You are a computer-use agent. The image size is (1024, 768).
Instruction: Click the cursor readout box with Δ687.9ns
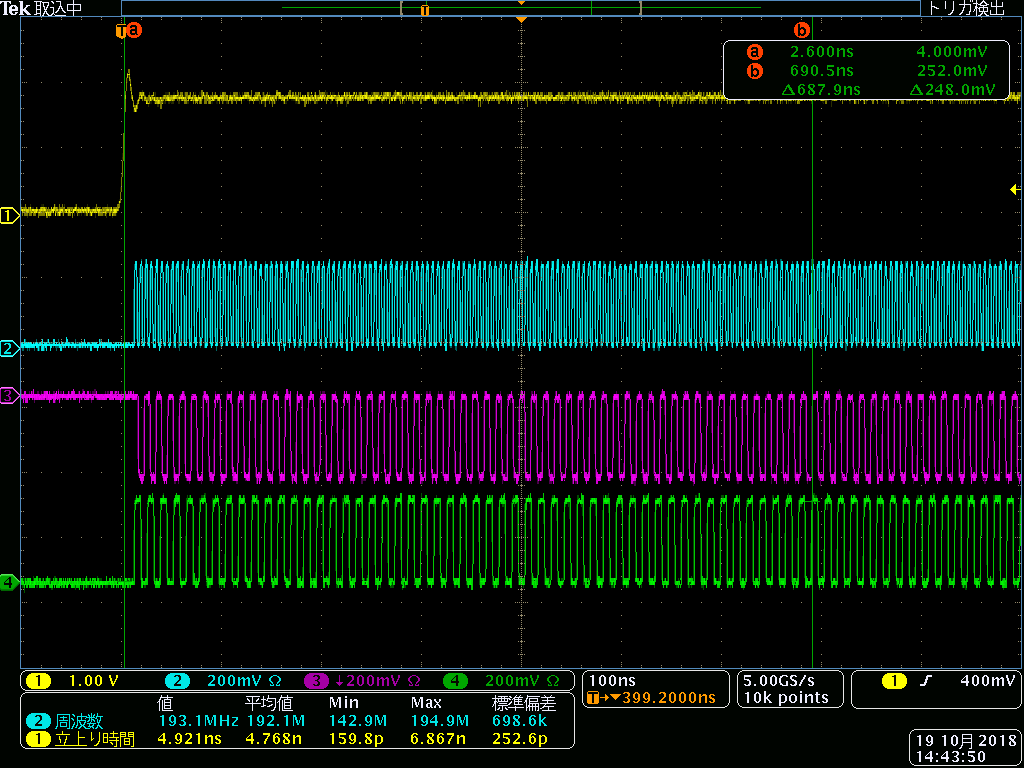point(870,71)
